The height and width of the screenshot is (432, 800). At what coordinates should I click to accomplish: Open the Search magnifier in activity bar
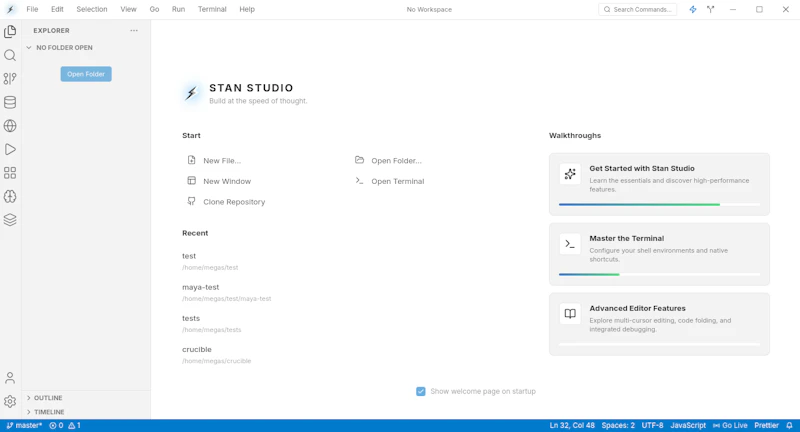[10, 55]
